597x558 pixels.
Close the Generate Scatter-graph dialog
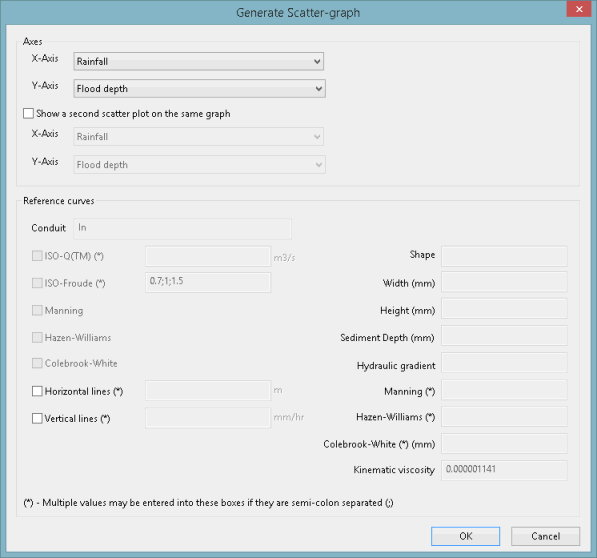pyautogui.click(x=579, y=9)
